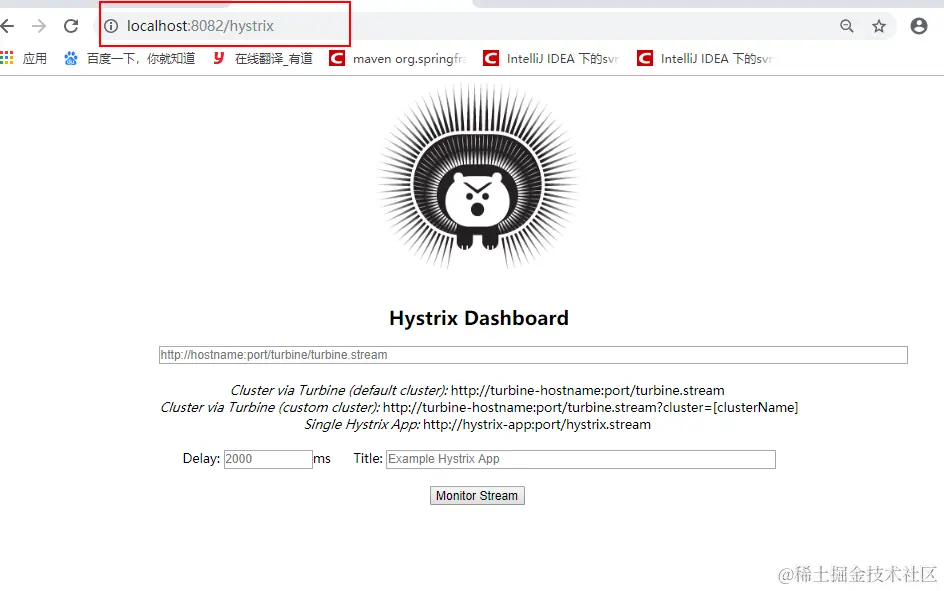This screenshot has height=591, width=944.
Task: Click the zoom magnifier icon in address bar
Action: [846, 26]
